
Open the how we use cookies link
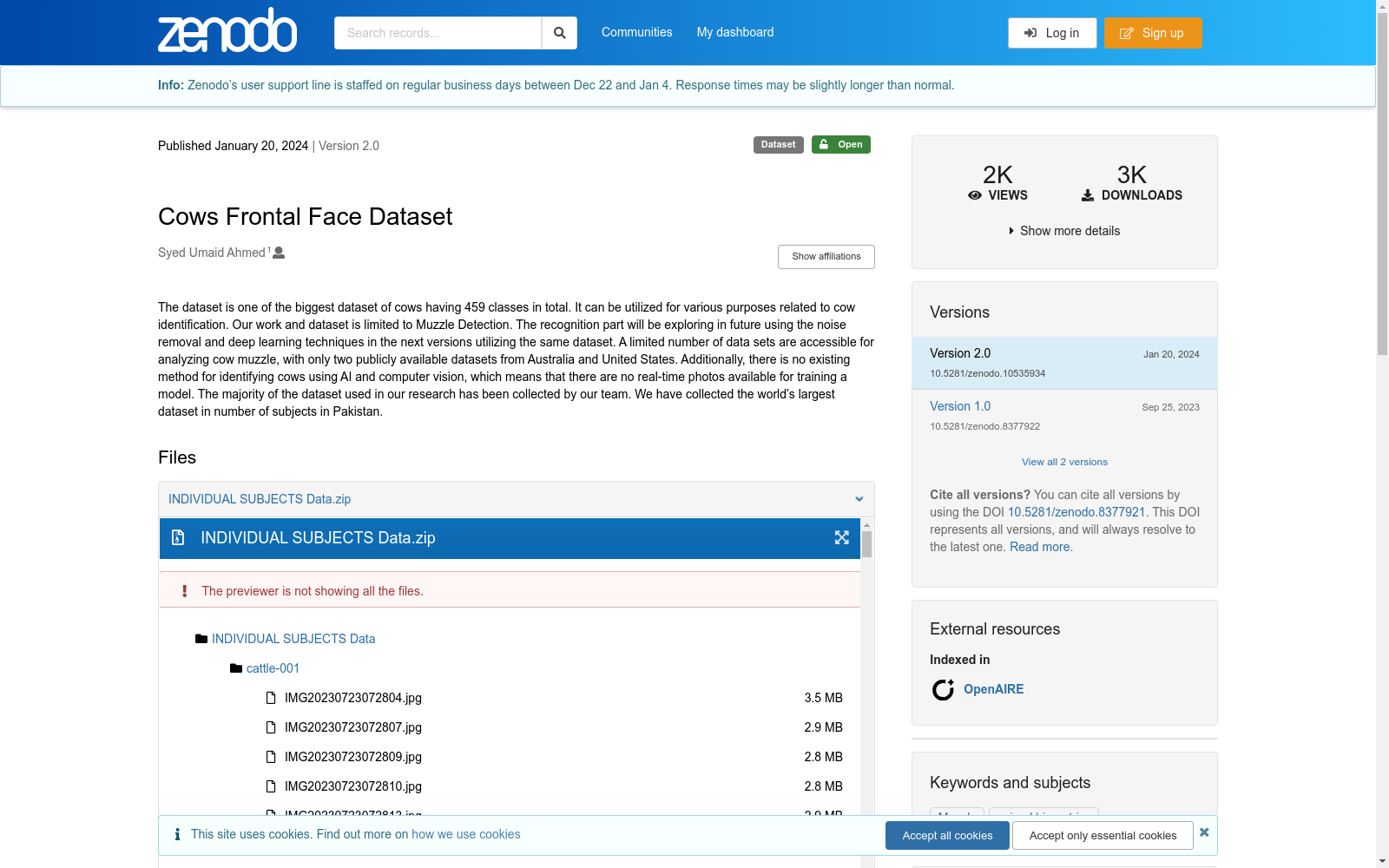[466, 834]
